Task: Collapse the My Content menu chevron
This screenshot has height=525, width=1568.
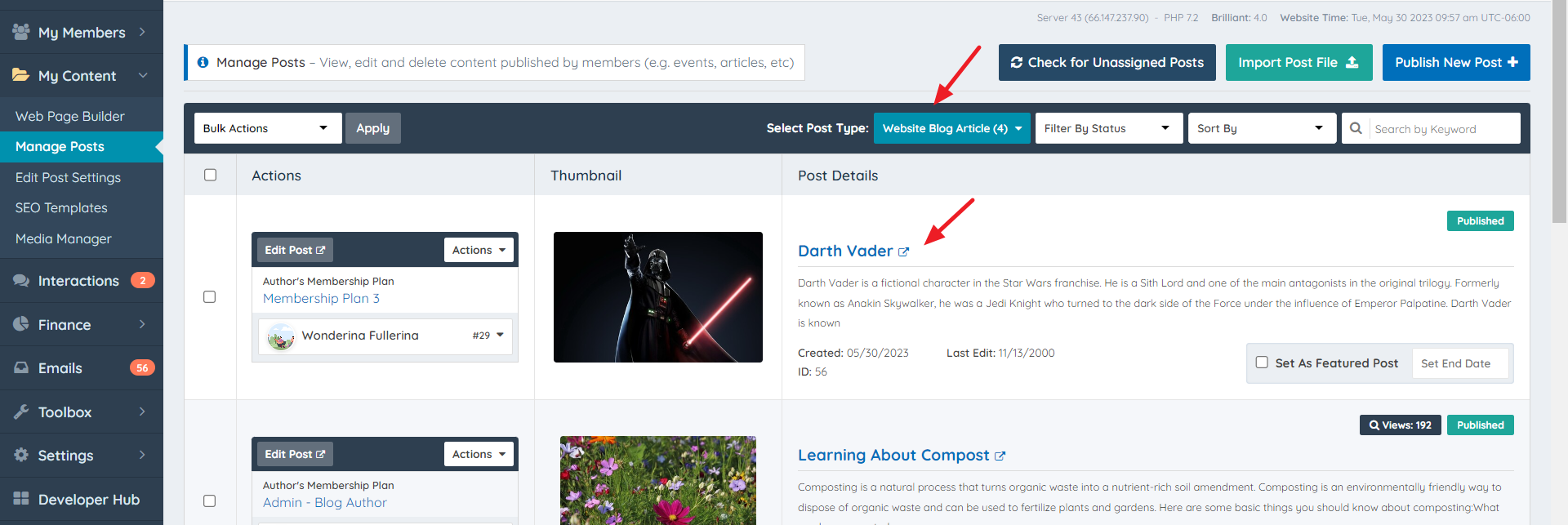Action: pyautogui.click(x=143, y=75)
